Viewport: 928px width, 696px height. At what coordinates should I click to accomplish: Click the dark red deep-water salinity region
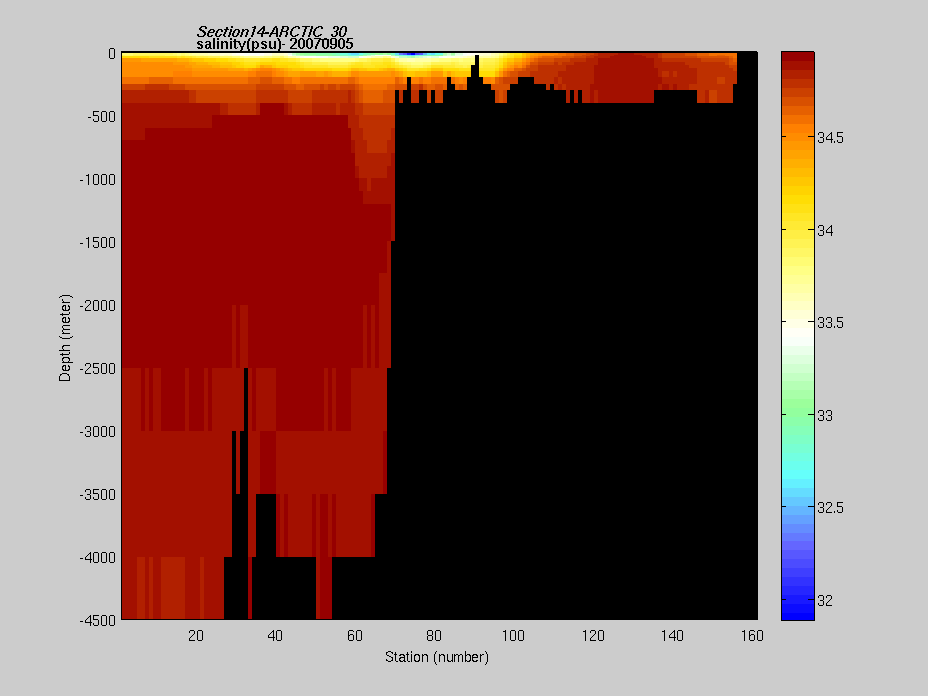click(x=254, y=237)
